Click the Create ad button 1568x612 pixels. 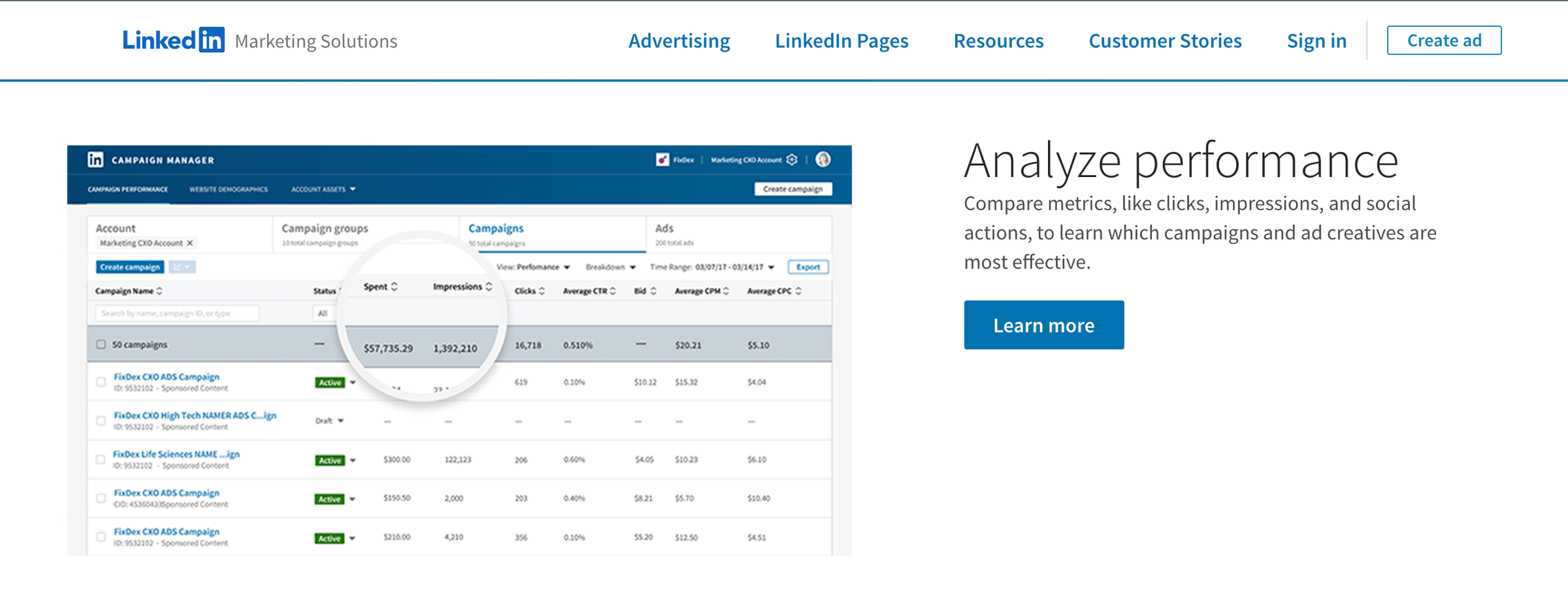click(x=1444, y=40)
